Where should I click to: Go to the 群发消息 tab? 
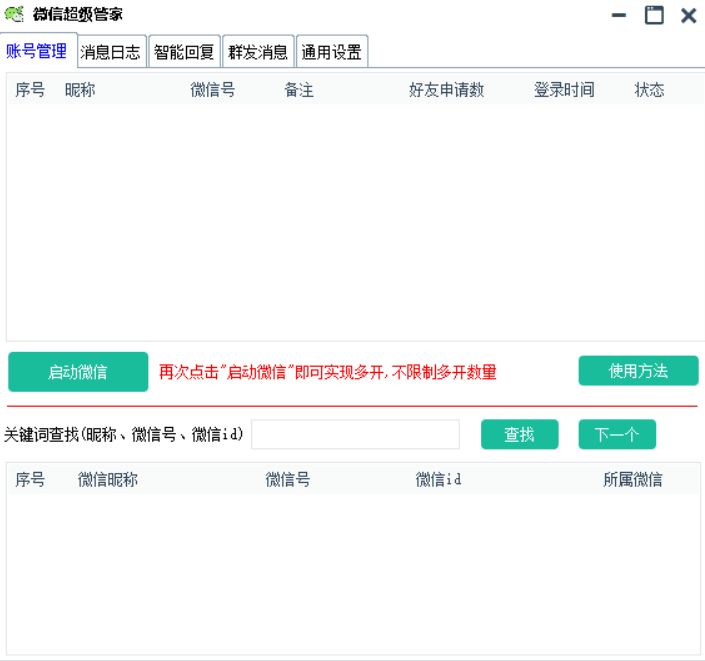point(258,52)
